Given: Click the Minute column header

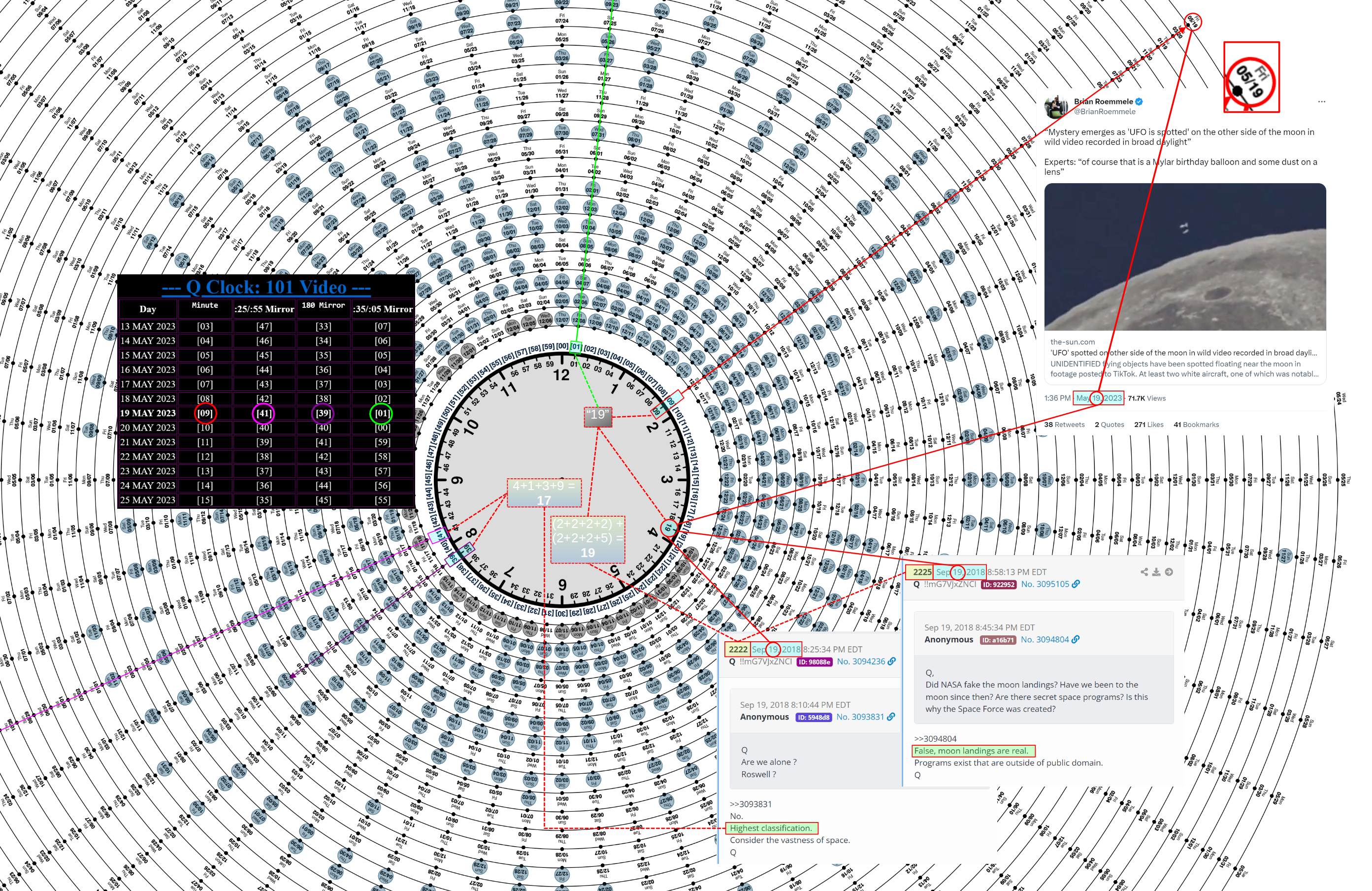Looking at the screenshot, I should pyautogui.click(x=205, y=306).
